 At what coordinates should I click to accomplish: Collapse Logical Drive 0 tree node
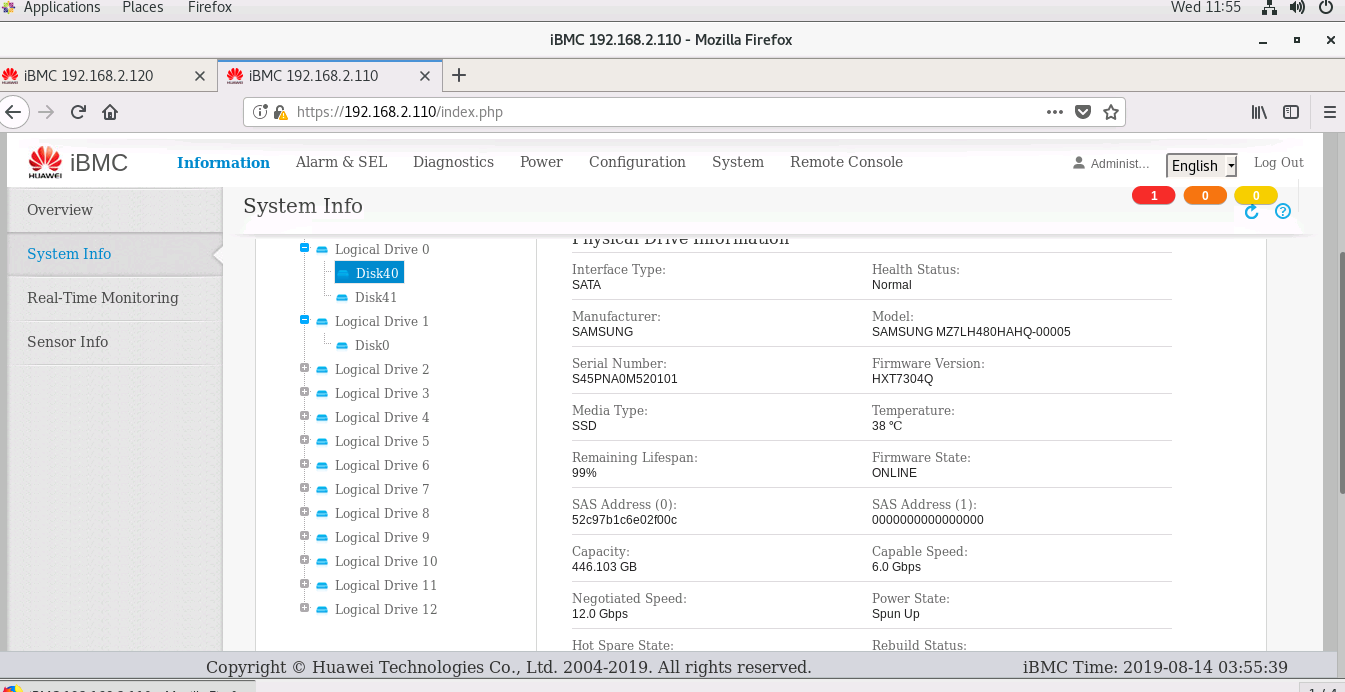[x=304, y=248]
